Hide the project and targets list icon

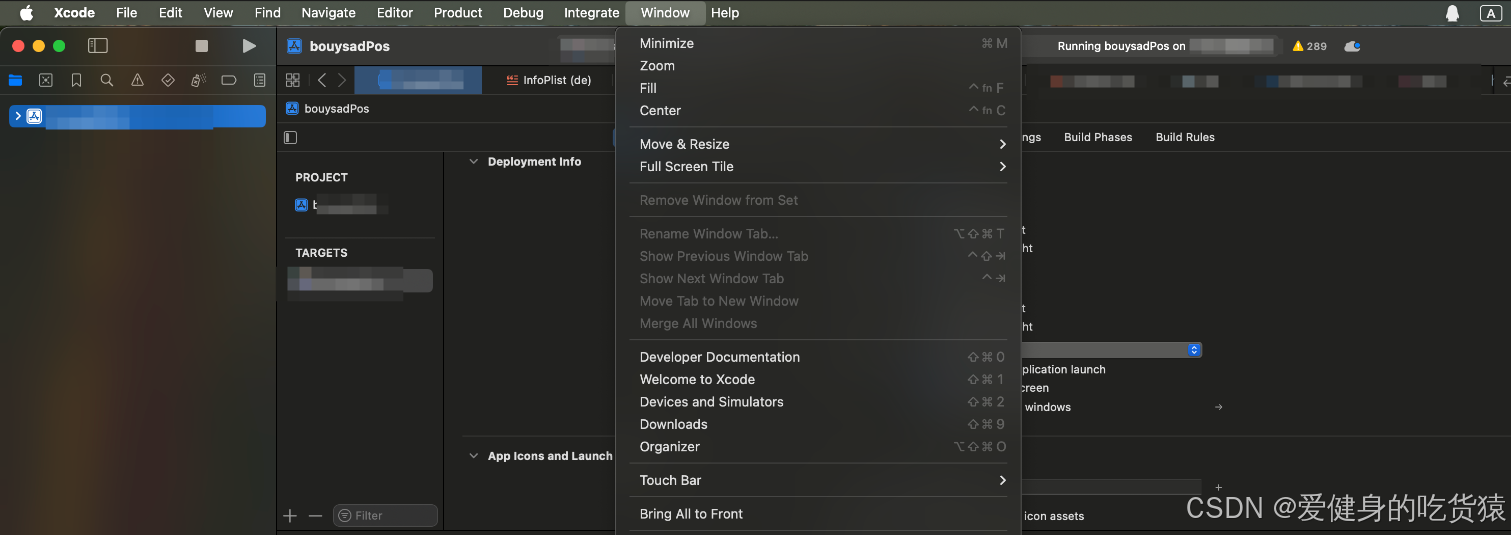pyautogui.click(x=291, y=137)
